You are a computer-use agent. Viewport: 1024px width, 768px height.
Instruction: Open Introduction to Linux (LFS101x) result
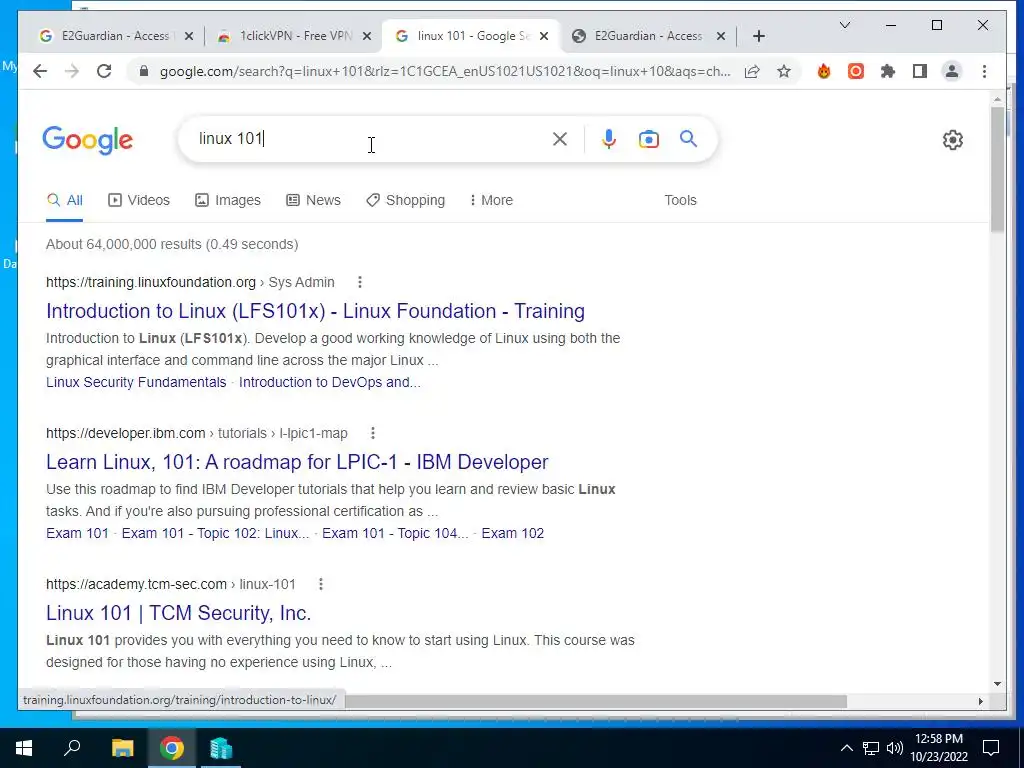tap(315, 311)
